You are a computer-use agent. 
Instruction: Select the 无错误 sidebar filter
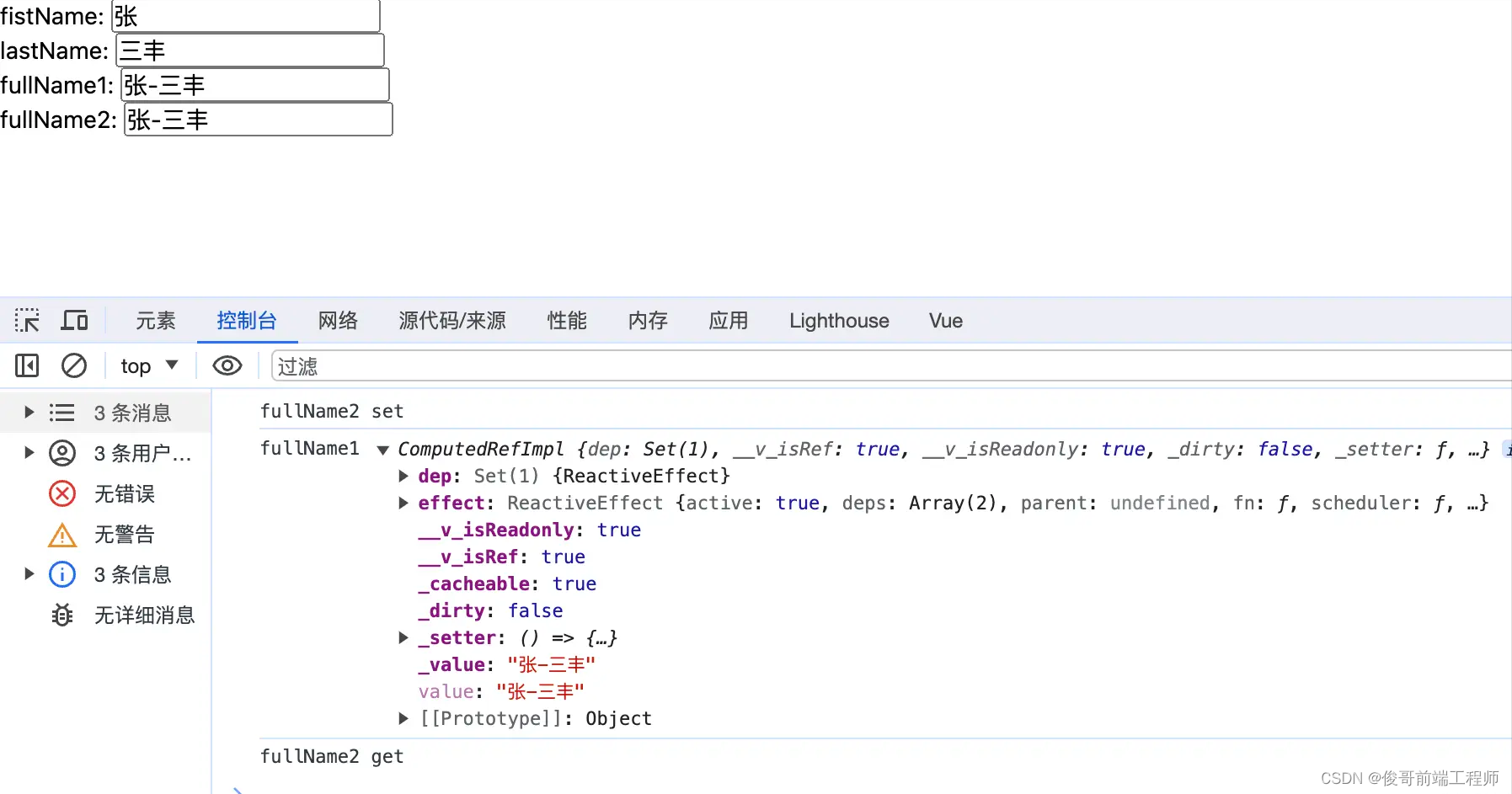click(x=105, y=493)
